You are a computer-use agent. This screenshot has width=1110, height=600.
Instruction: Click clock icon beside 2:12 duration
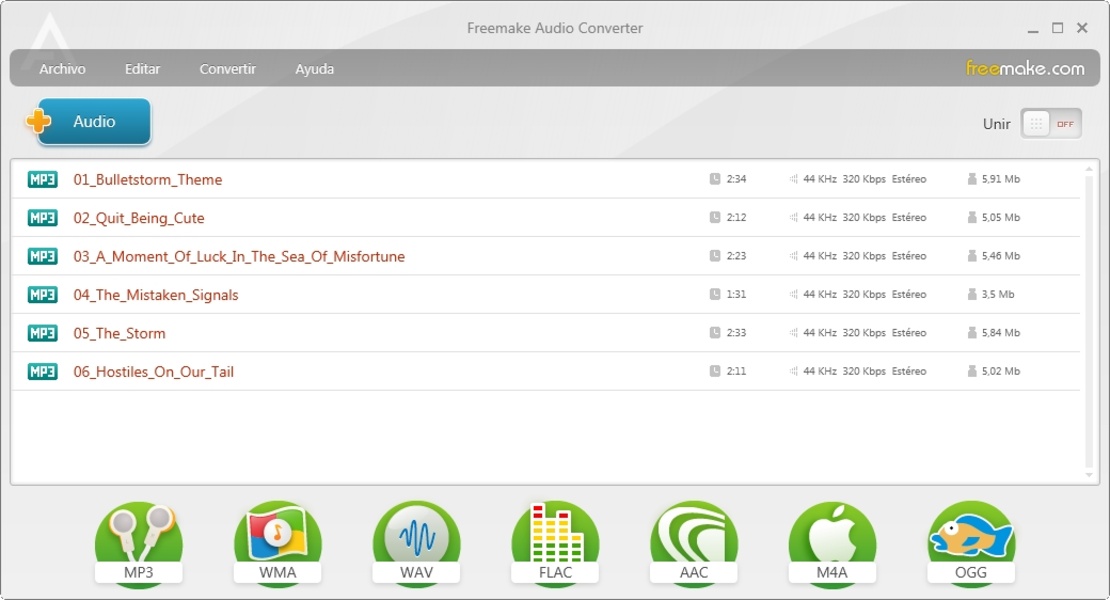[715, 217]
